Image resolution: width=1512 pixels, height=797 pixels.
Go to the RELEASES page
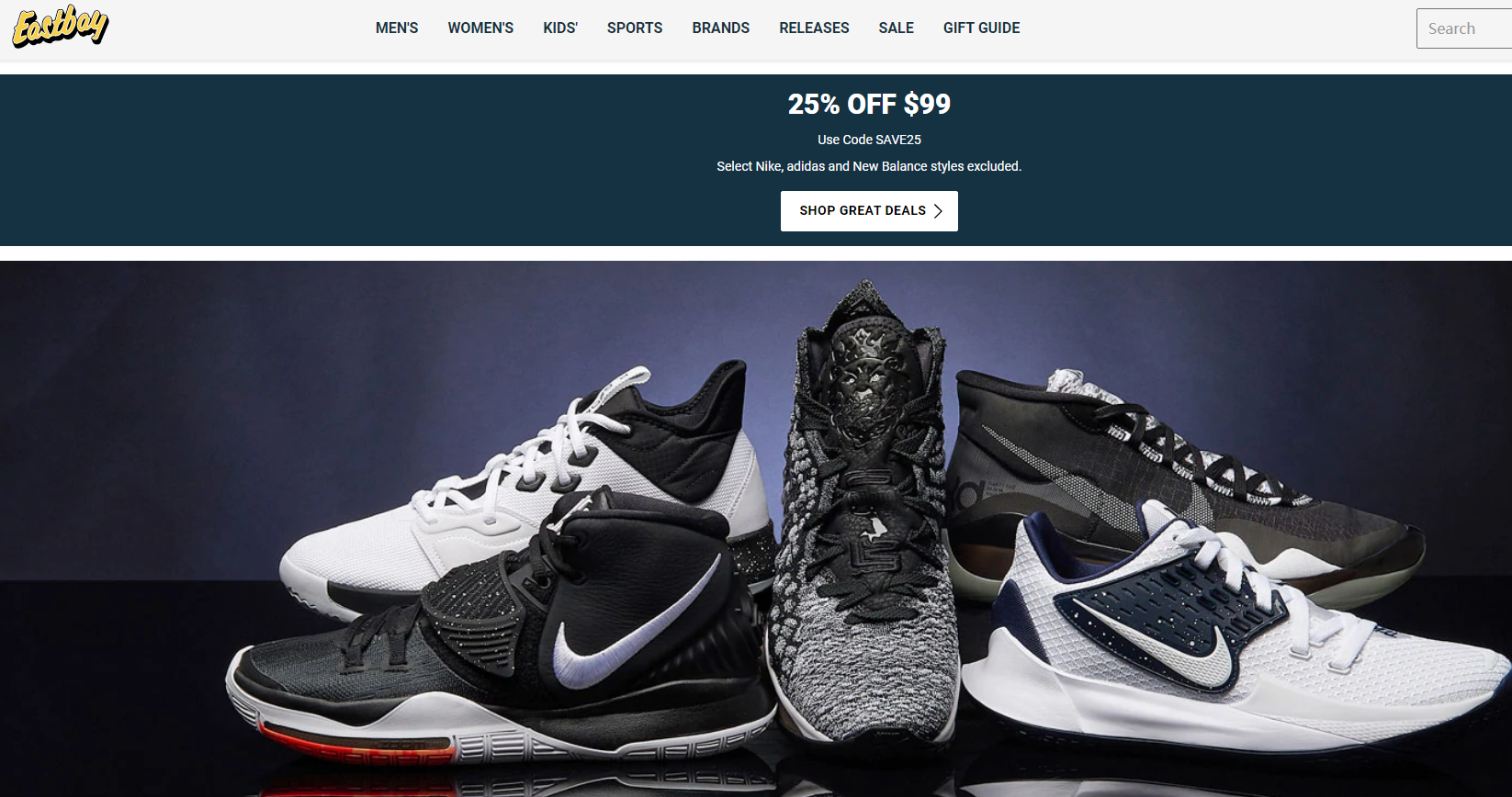tap(814, 28)
